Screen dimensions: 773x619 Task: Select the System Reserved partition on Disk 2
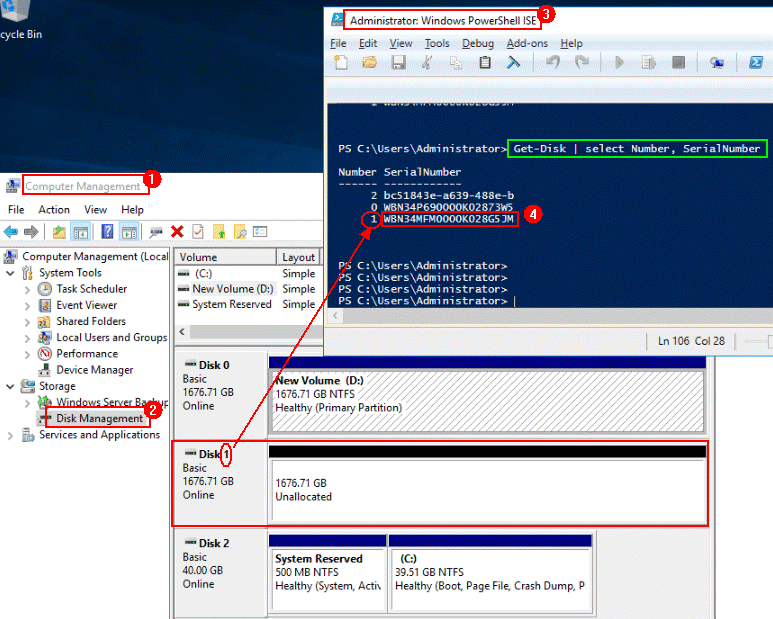(328, 579)
